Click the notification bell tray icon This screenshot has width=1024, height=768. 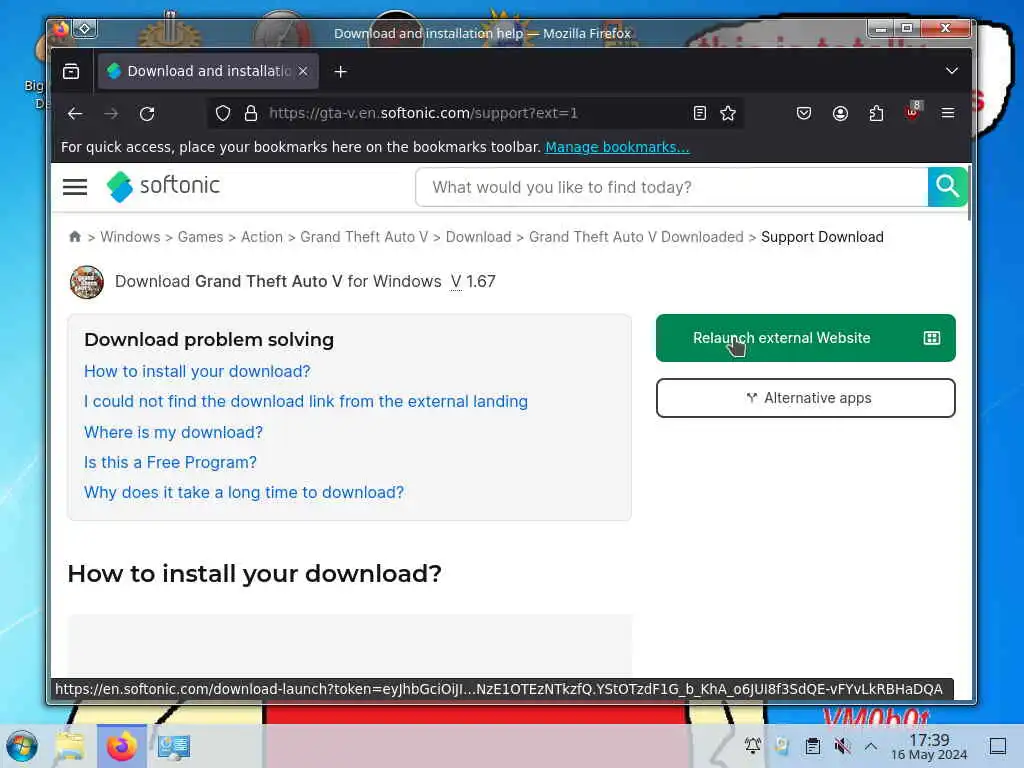(x=752, y=746)
